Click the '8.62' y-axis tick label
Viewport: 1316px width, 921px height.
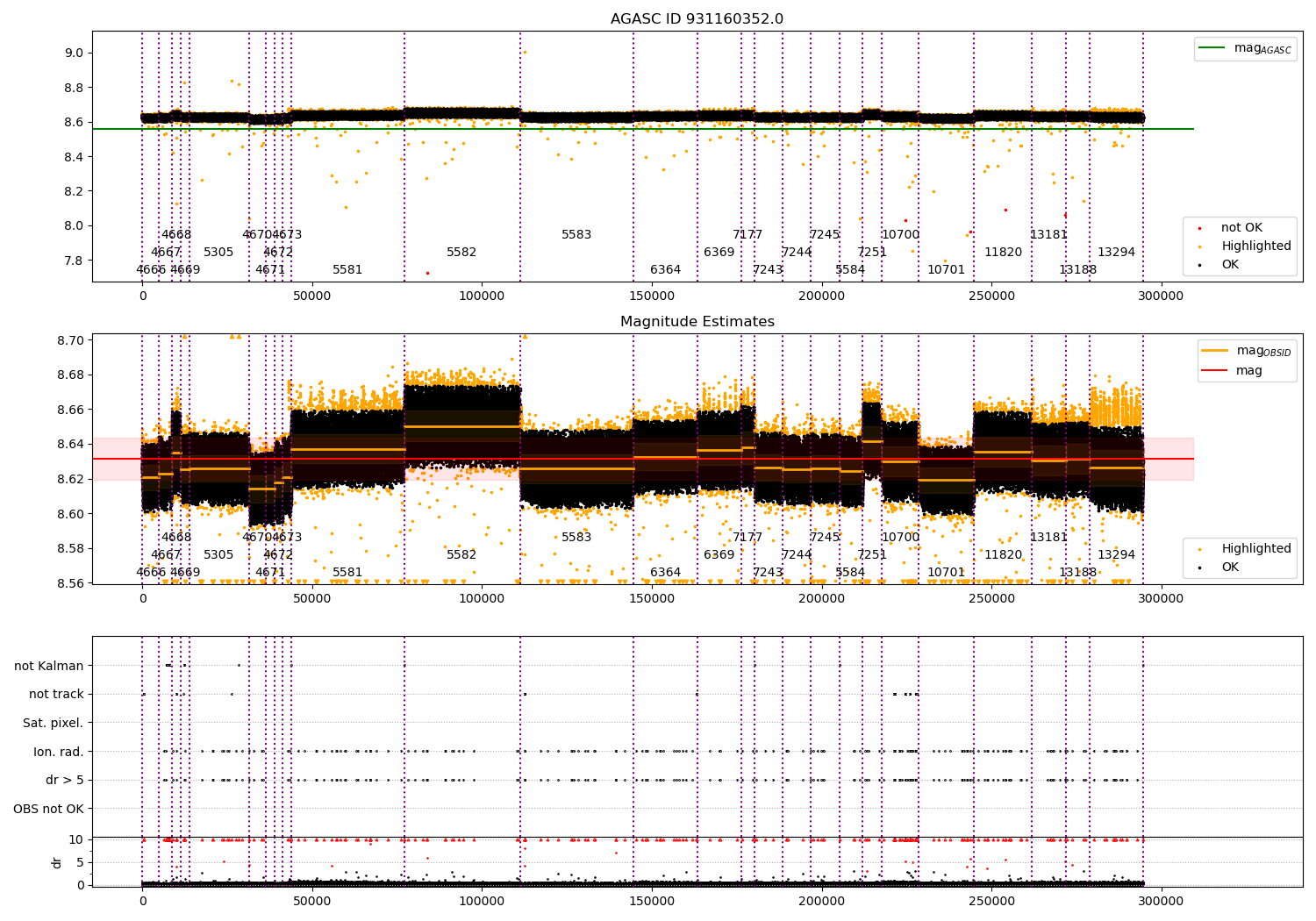pyautogui.click(x=71, y=479)
